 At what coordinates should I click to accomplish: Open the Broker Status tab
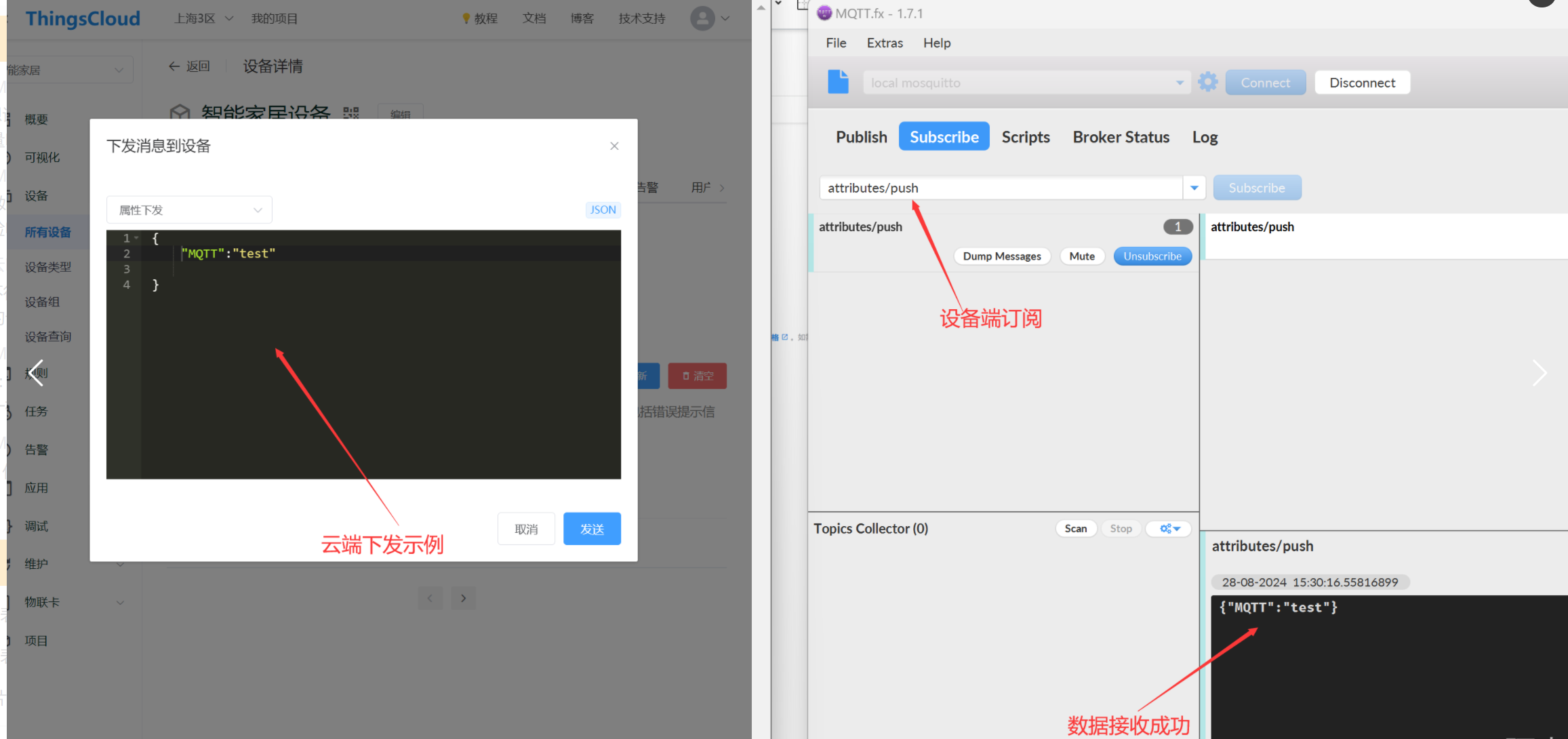1121,137
